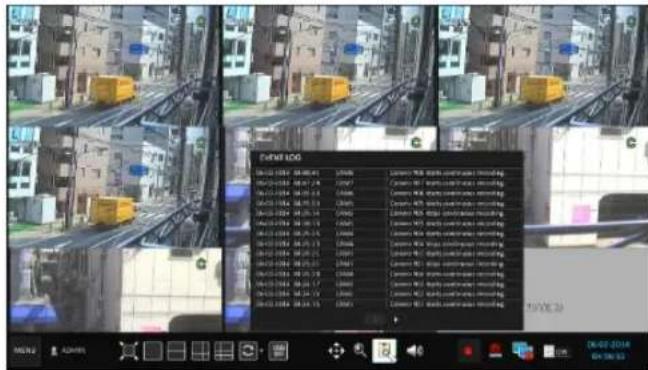Select the four-way split layout icon
The width and height of the screenshot is (648, 370).
[200, 351]
